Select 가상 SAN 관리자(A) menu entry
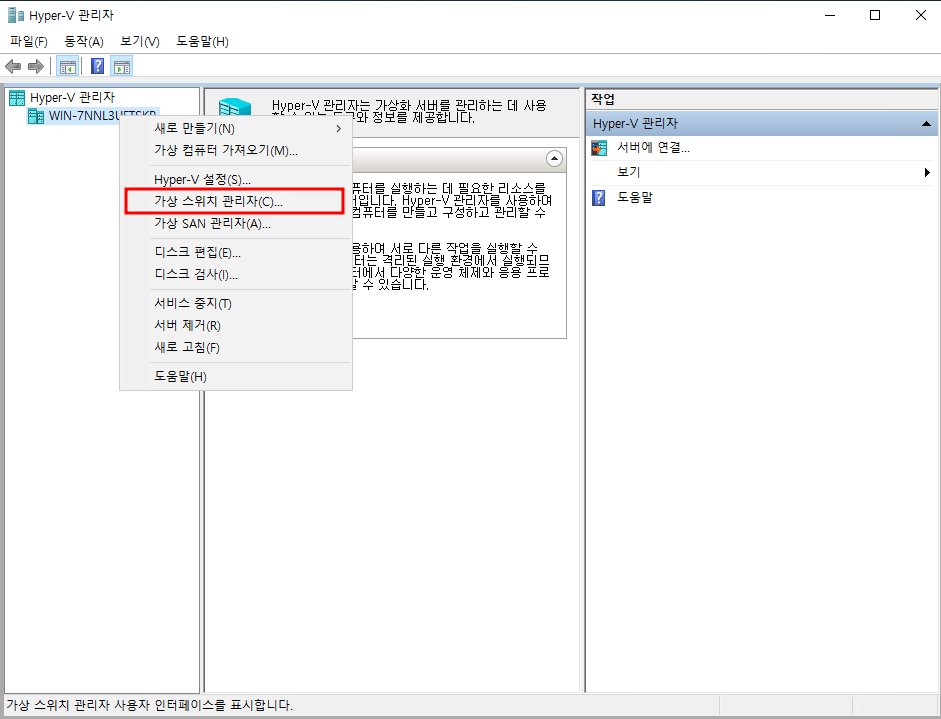The image size is (941, 719). 236,223
